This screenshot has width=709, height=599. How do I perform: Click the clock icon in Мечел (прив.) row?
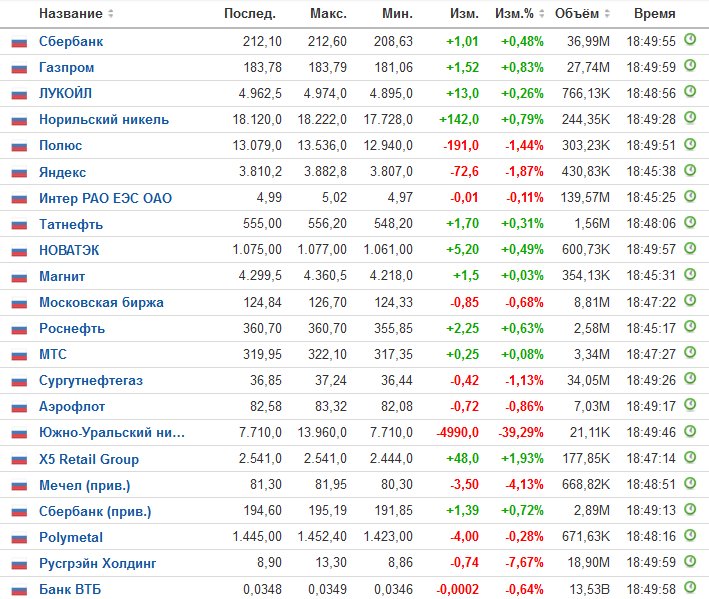[x=690, y=483]
